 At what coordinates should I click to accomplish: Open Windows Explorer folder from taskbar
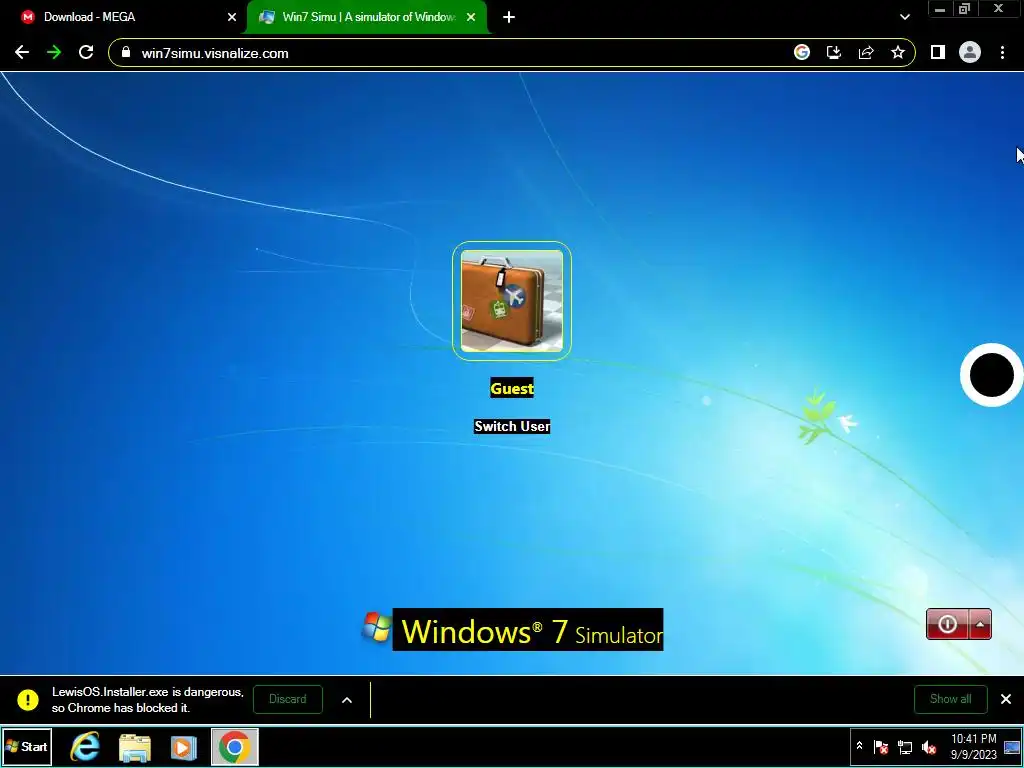click(x=135, y=748)
